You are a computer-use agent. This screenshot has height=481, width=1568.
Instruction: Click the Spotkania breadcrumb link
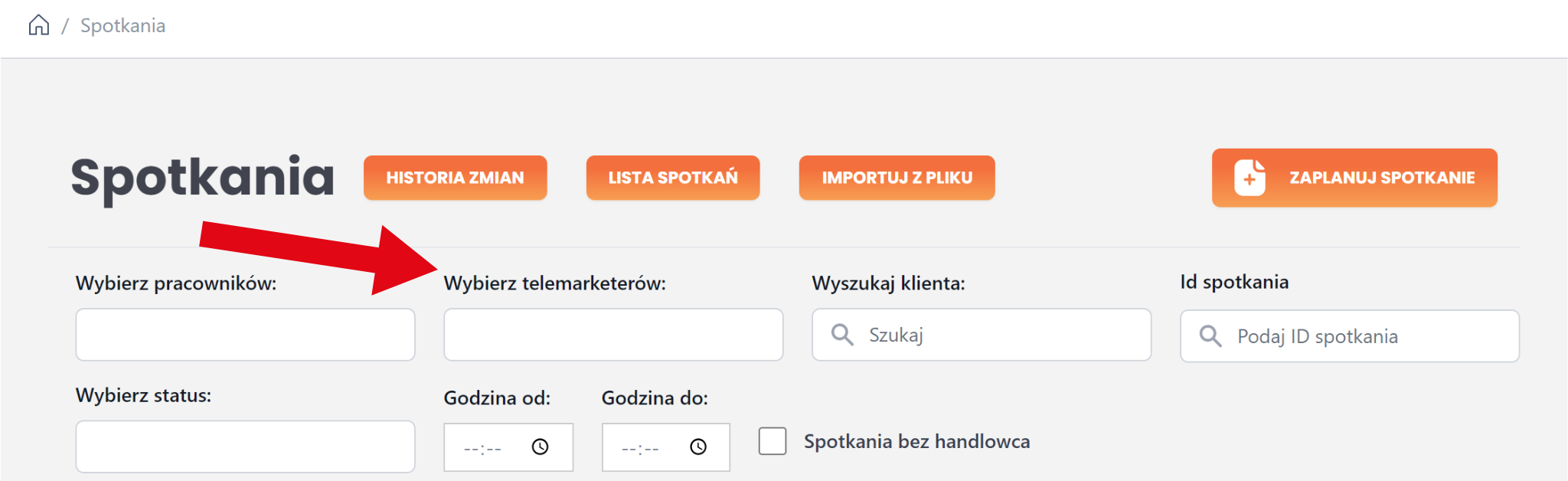(x=122, y=26)
